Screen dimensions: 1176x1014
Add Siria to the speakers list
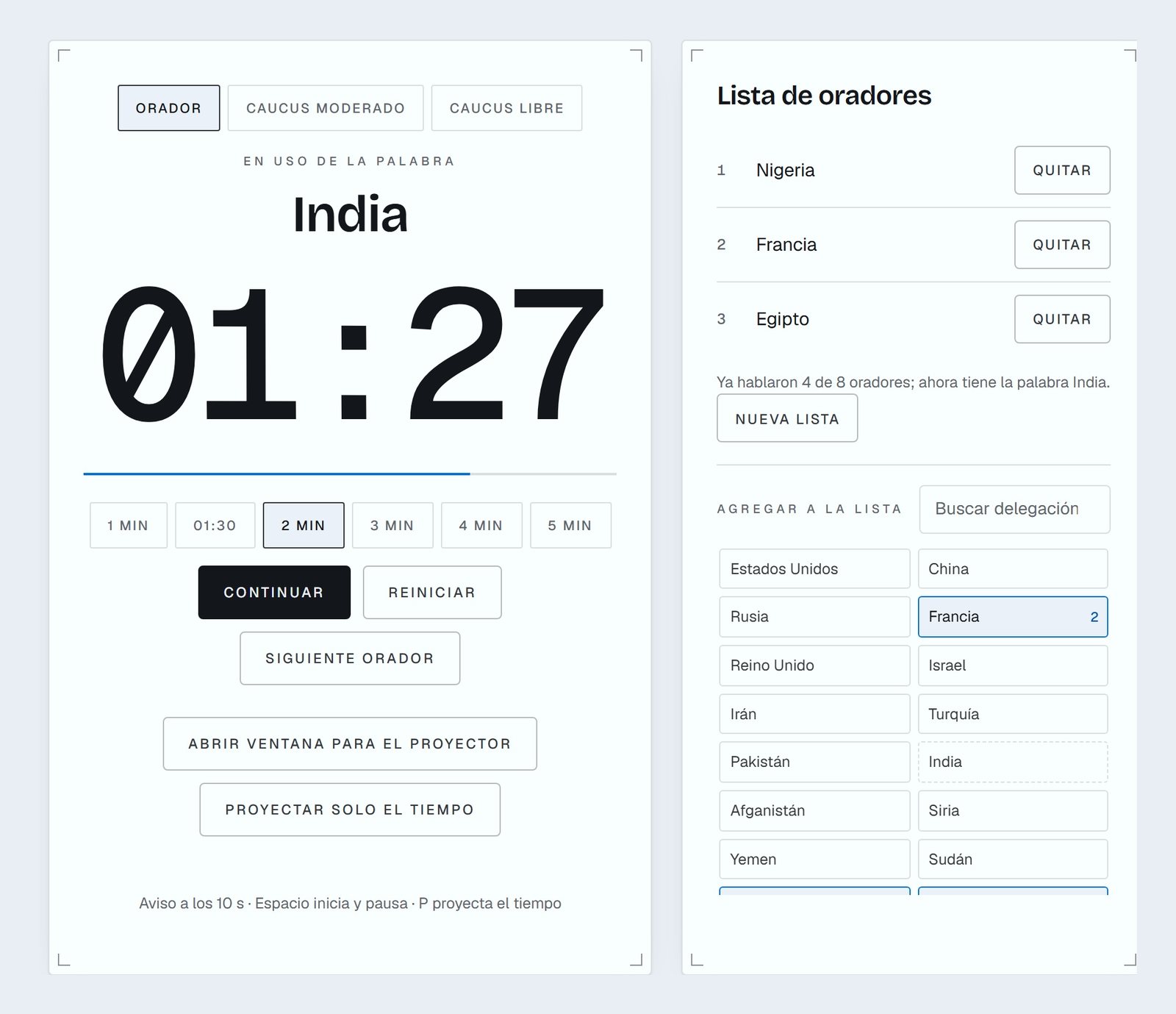[x=1013, y=810]
